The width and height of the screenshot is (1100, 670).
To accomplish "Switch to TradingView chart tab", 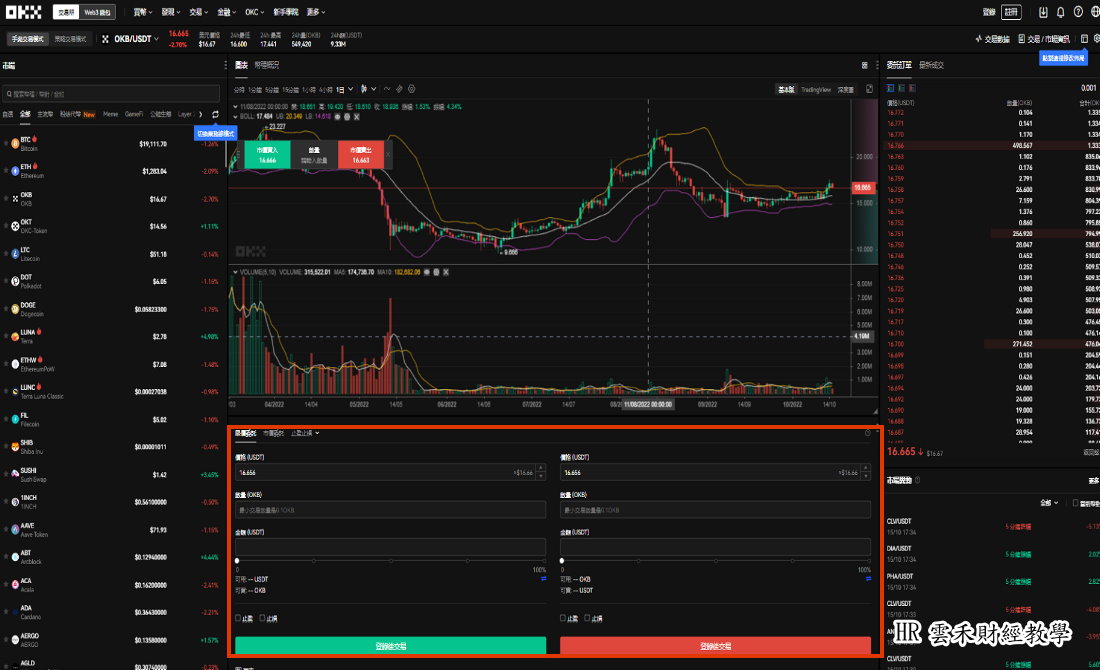I will coord(816,89).
